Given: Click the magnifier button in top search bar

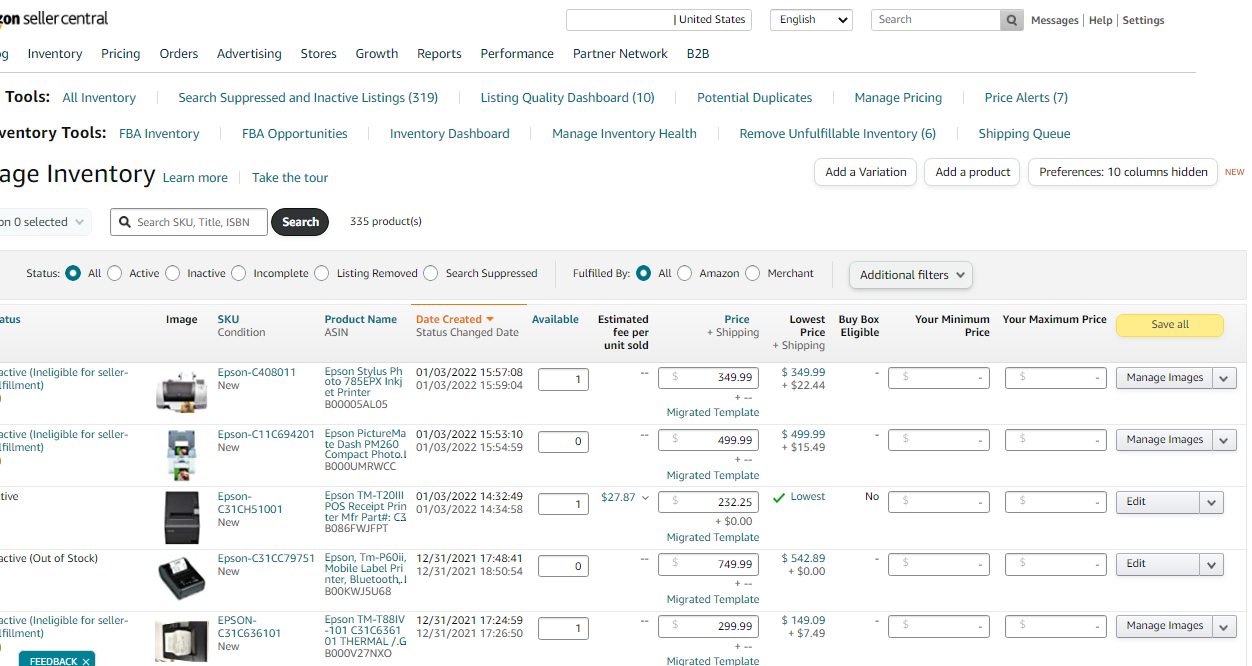Looking at the screenshot, I should [1012, 20].
